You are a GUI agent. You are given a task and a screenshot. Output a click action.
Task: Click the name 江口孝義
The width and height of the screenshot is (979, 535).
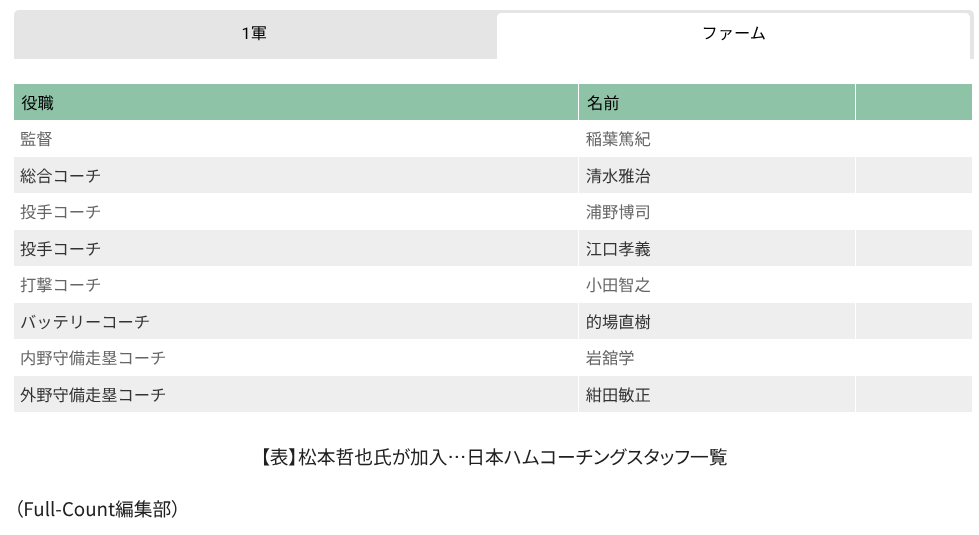pyautogui.click(x=618, y=249)
